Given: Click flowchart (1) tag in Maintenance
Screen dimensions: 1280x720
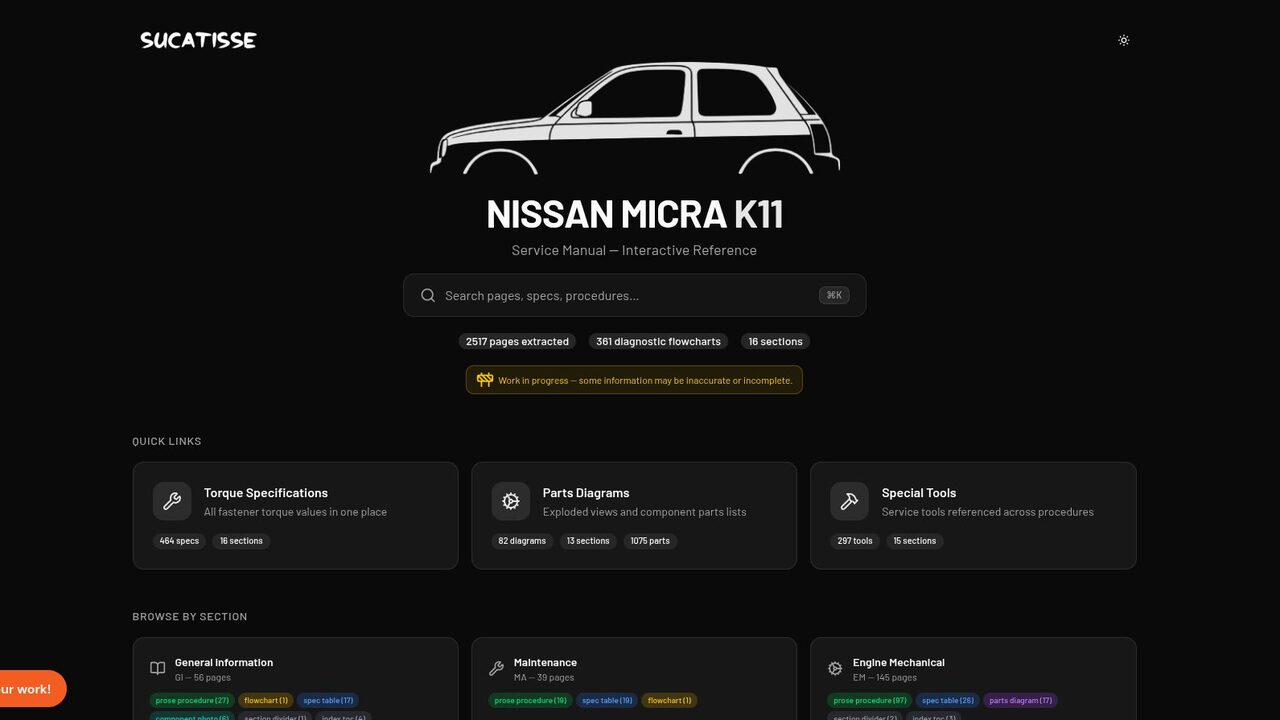Looking at the screenshot, I should 669,700.
